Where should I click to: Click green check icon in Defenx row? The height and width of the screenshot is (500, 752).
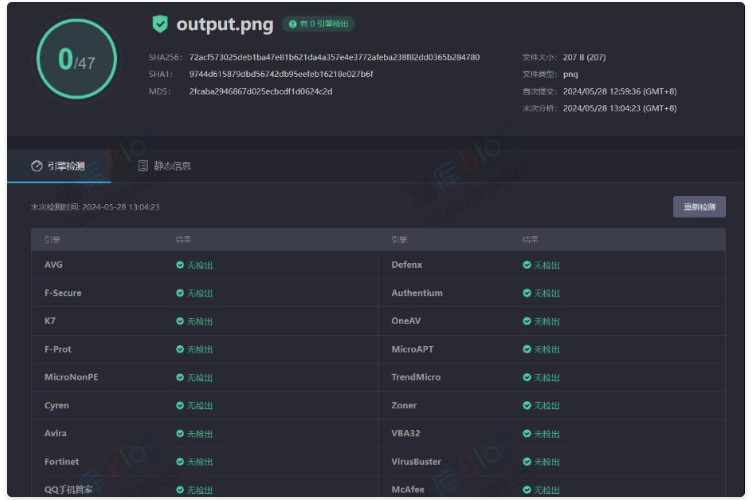pyautogui.click(x=527, y=265)
